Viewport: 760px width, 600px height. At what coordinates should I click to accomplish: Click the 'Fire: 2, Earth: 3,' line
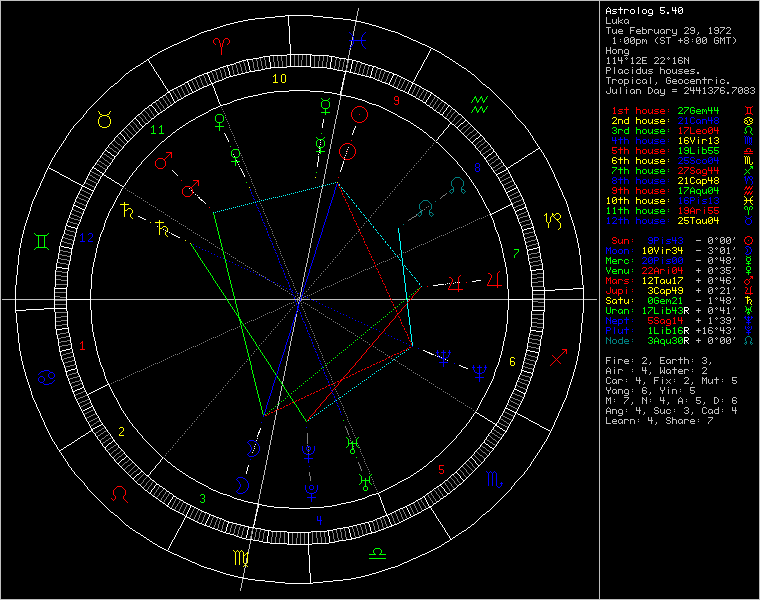pos(659,361)
